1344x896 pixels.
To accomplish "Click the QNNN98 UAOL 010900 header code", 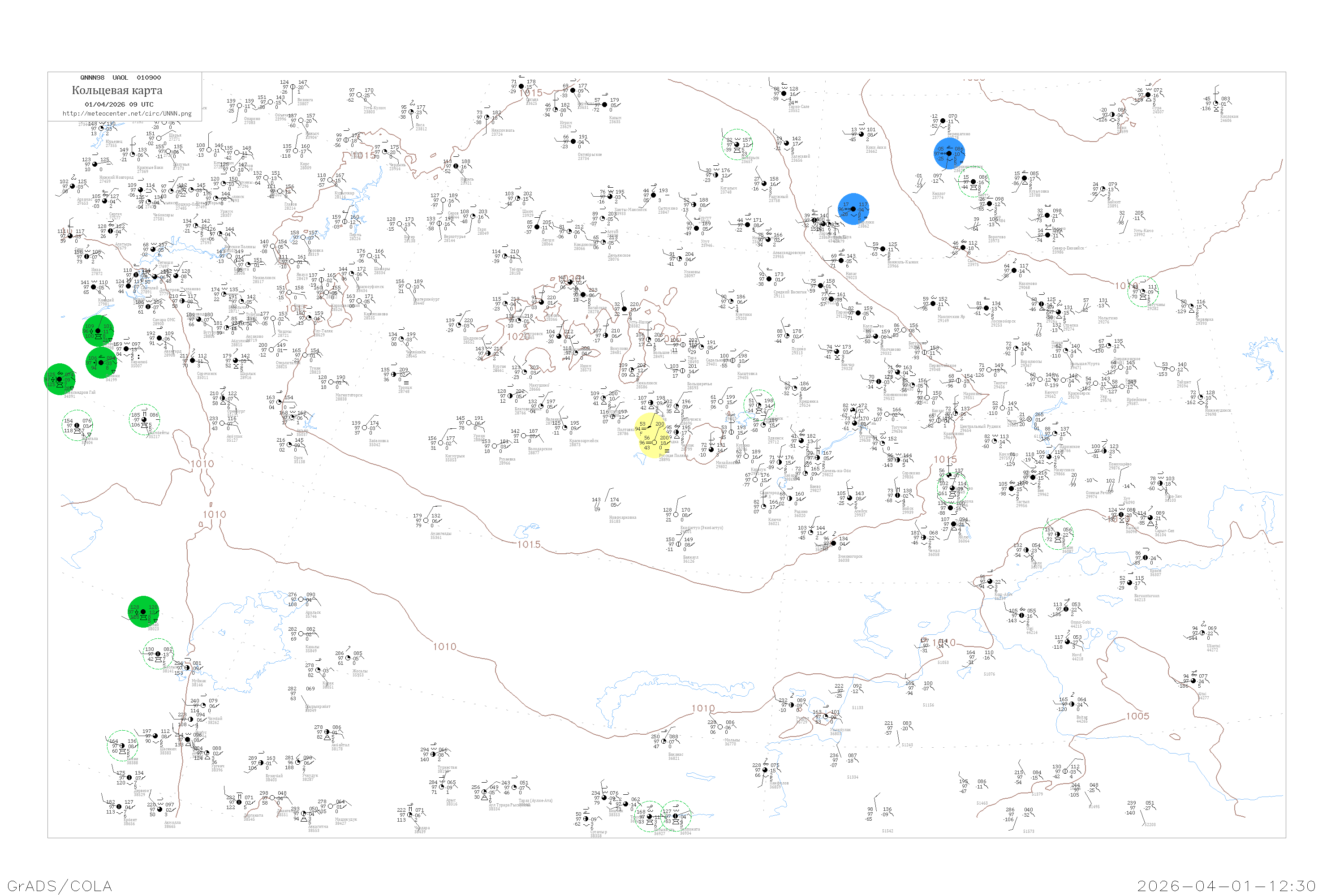I will (x=120, y=78).
